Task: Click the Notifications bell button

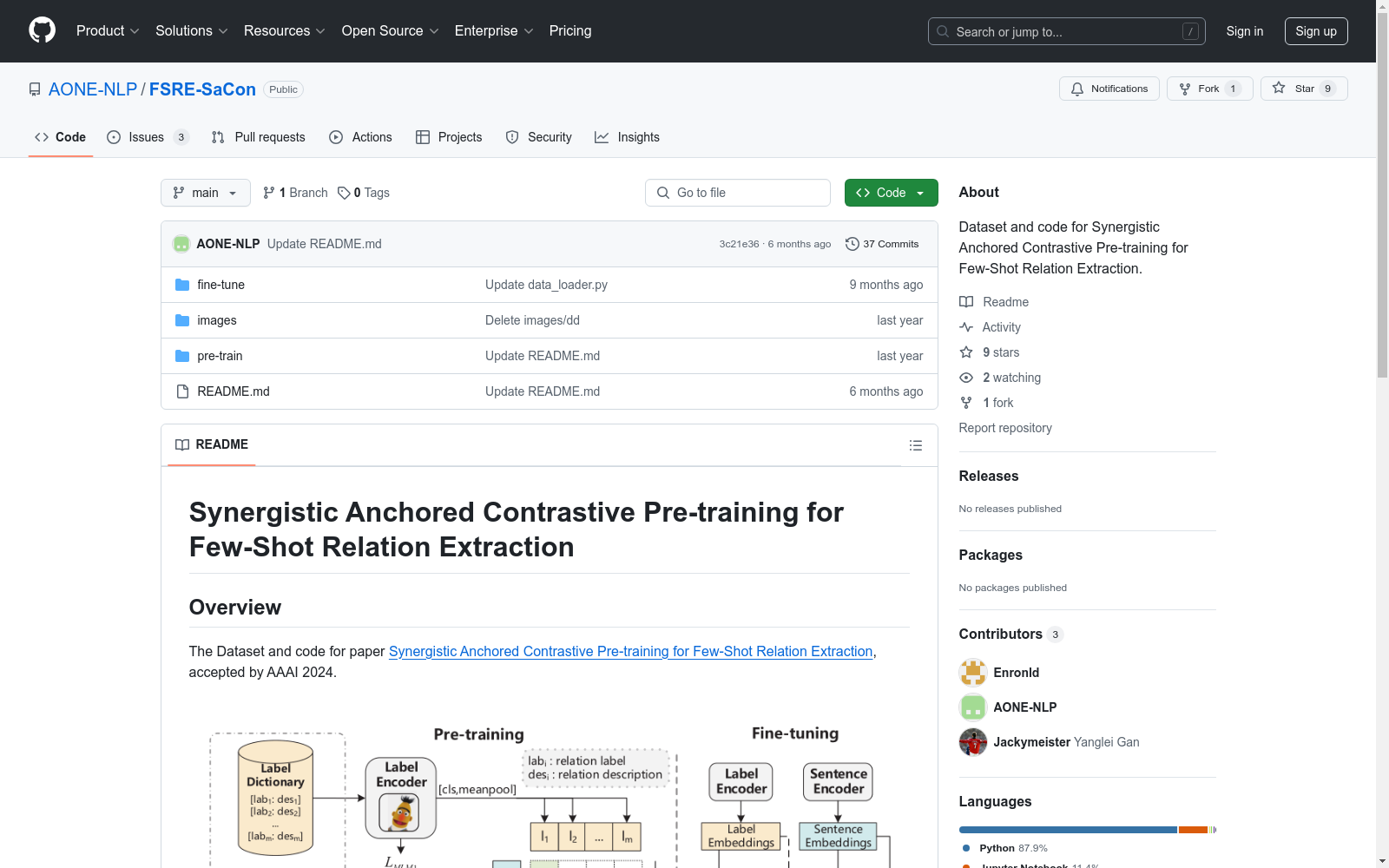Action: (x=1109, y=89)
